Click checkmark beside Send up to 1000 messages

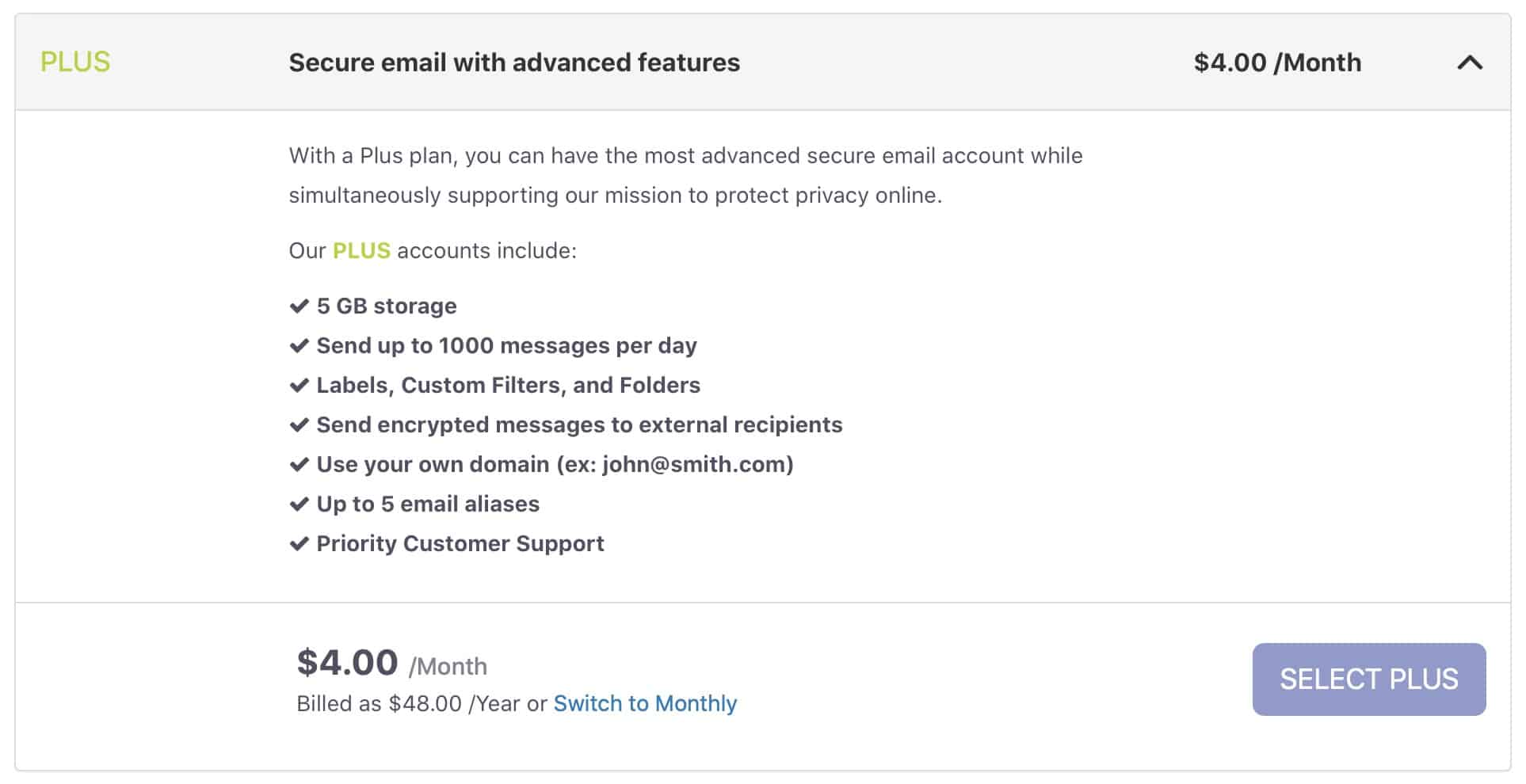pos(299,345)
